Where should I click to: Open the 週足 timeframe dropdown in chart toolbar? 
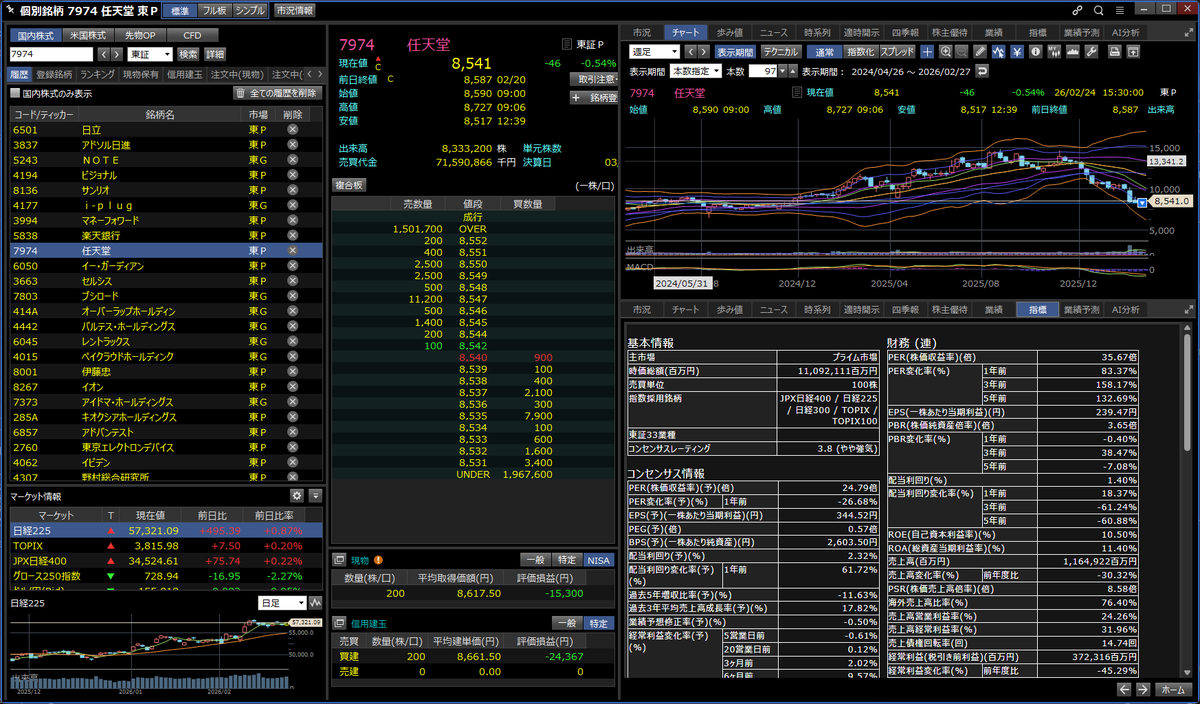pyautogui.click(x=654, y=51)
